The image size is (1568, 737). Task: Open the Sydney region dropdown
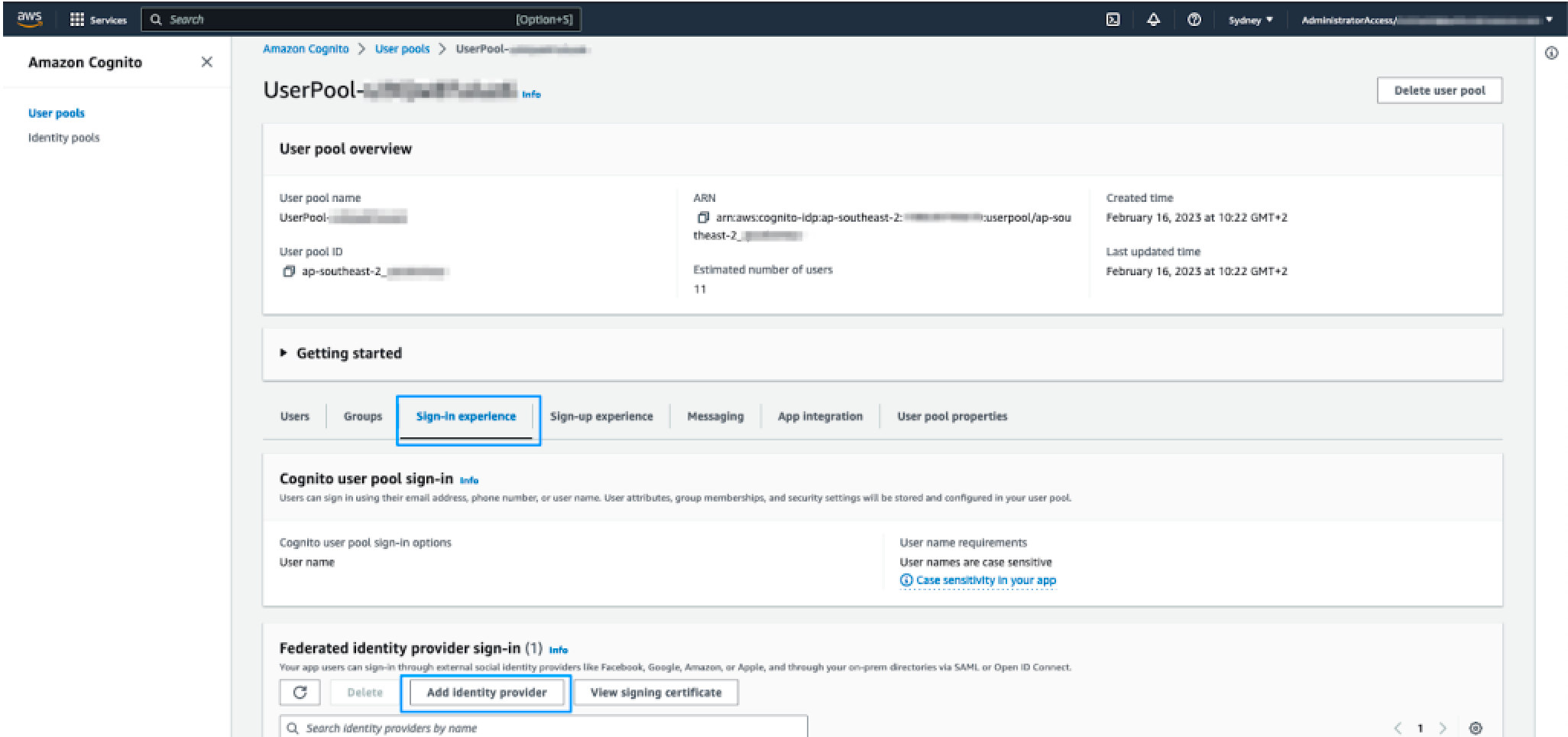point(1250,20)
